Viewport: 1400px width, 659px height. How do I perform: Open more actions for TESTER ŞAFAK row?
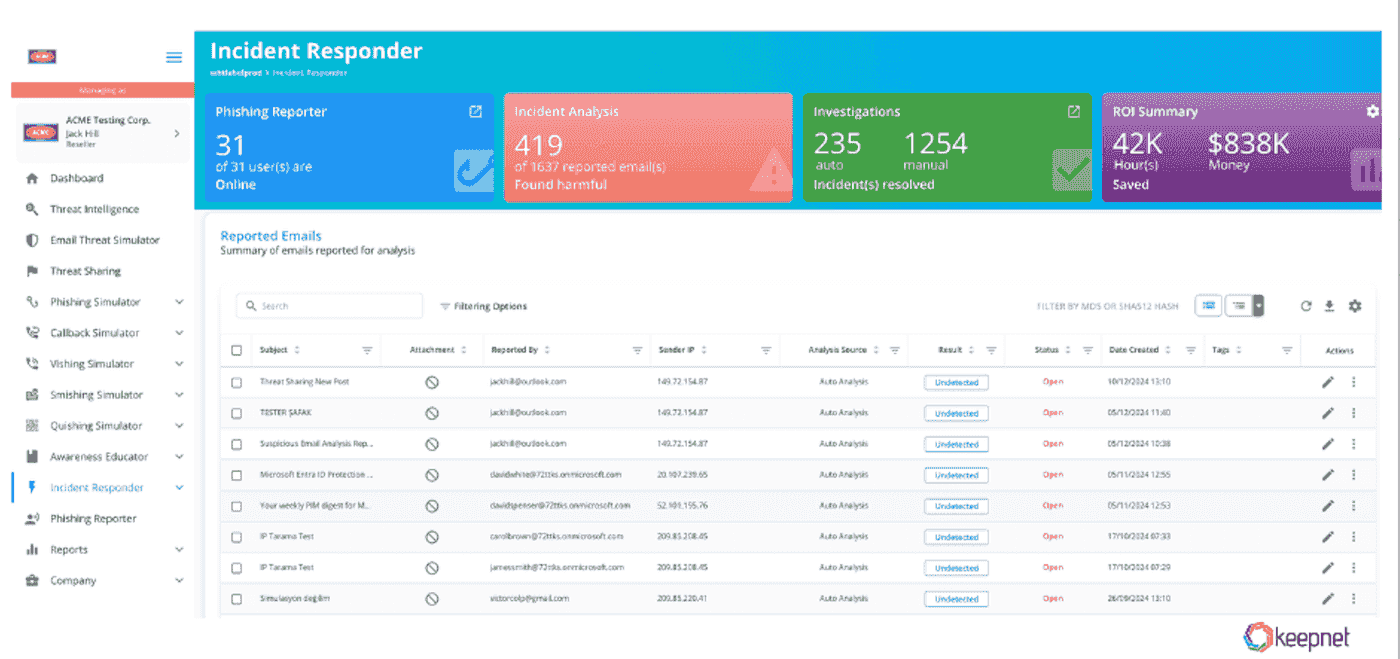tap(1354, 413)
